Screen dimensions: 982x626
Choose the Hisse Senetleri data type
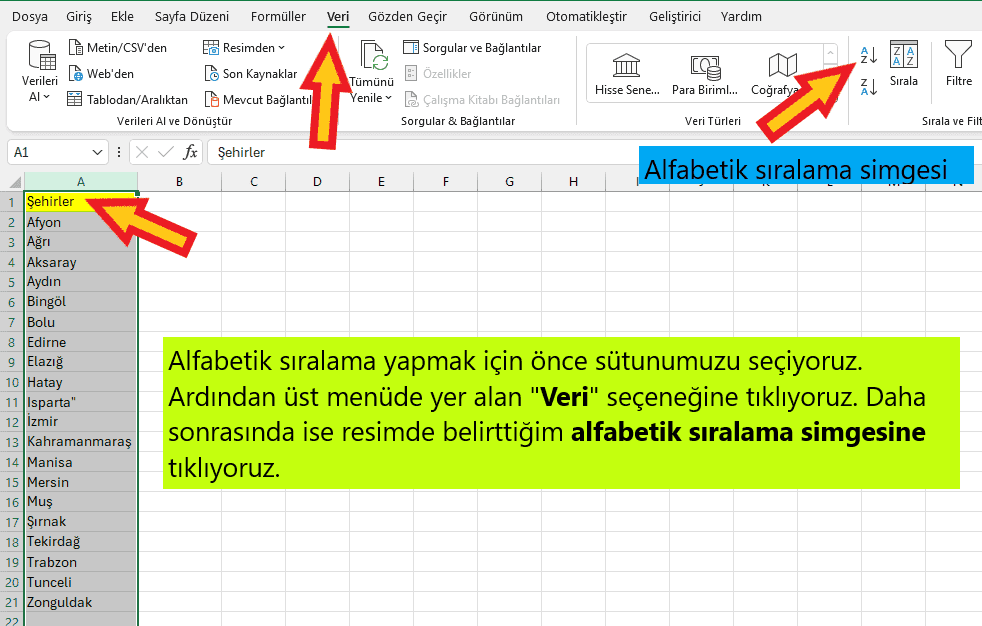click(x=627, y=75)
